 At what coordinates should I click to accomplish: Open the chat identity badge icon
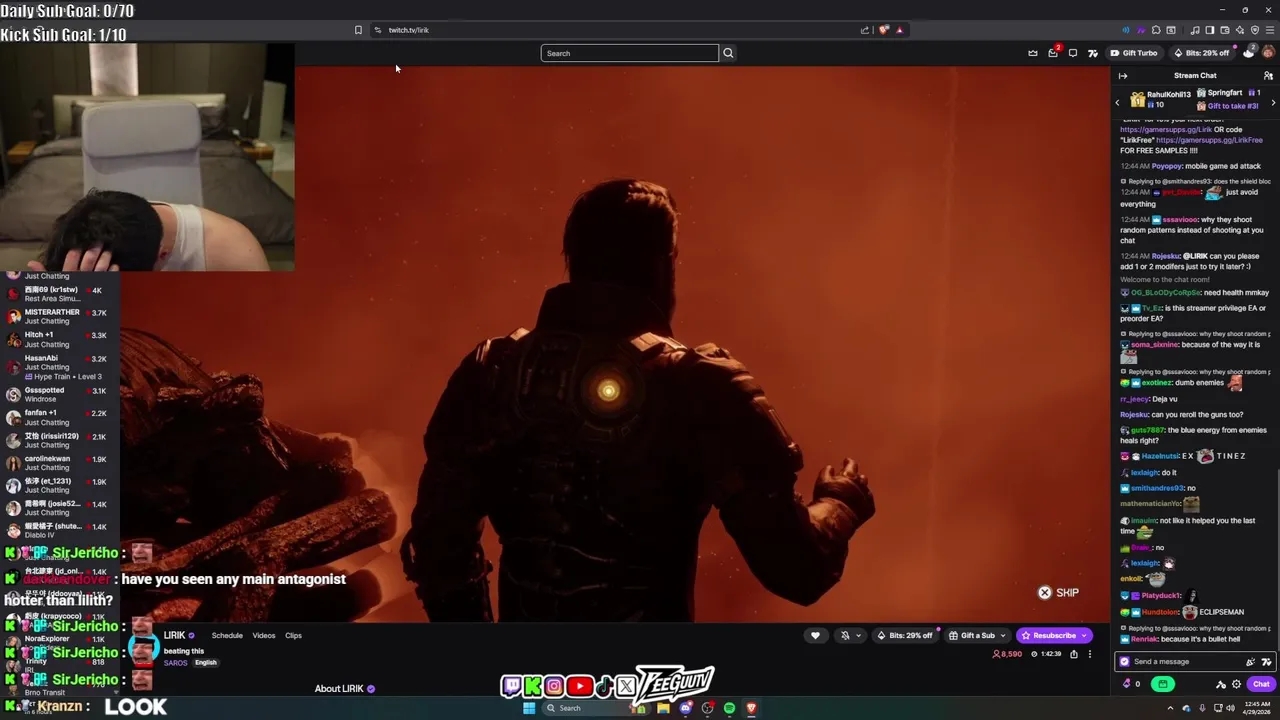point(1124,662)
